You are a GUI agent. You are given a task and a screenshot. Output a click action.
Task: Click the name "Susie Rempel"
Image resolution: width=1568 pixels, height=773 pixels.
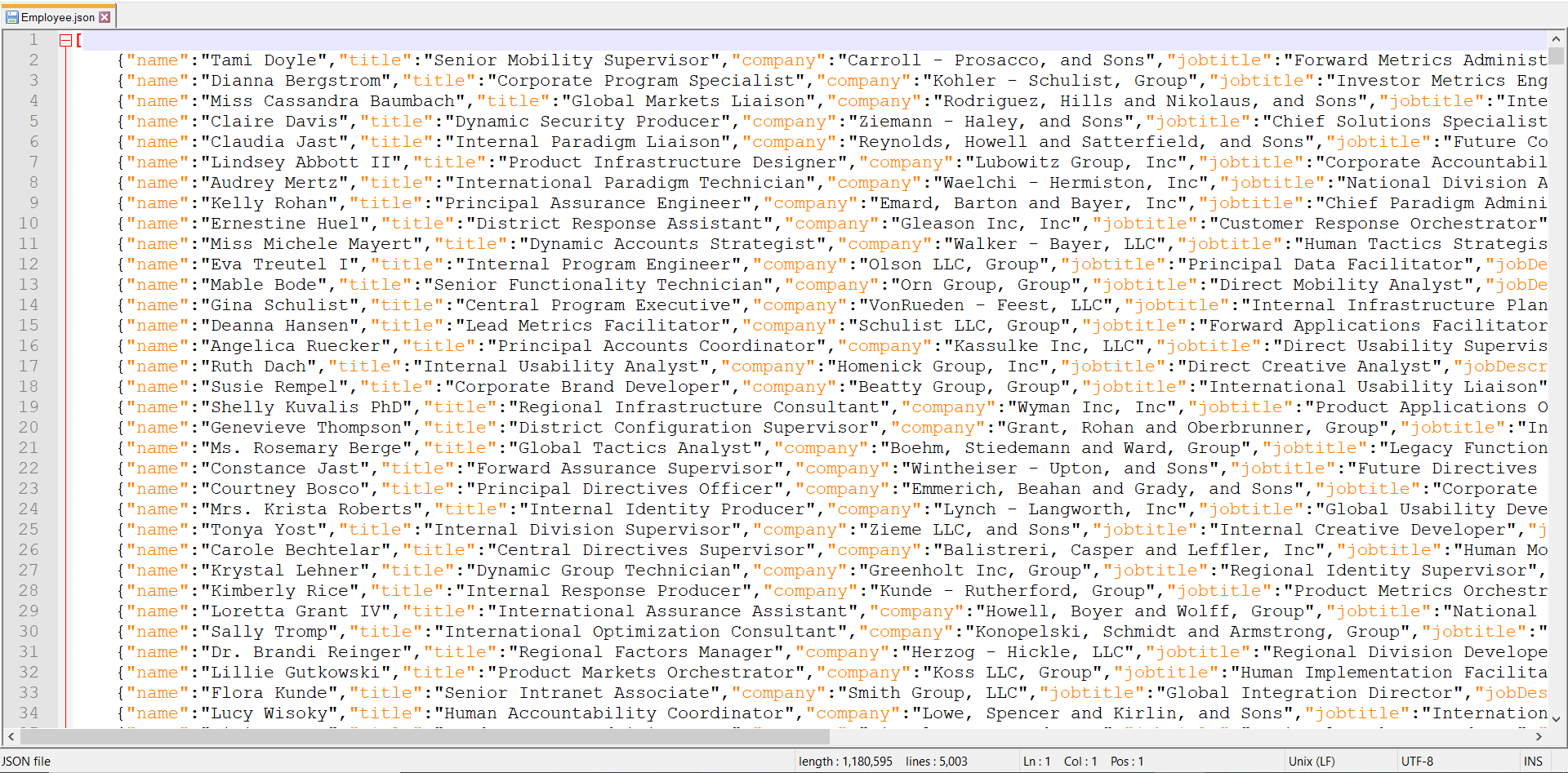click(274, 386)
